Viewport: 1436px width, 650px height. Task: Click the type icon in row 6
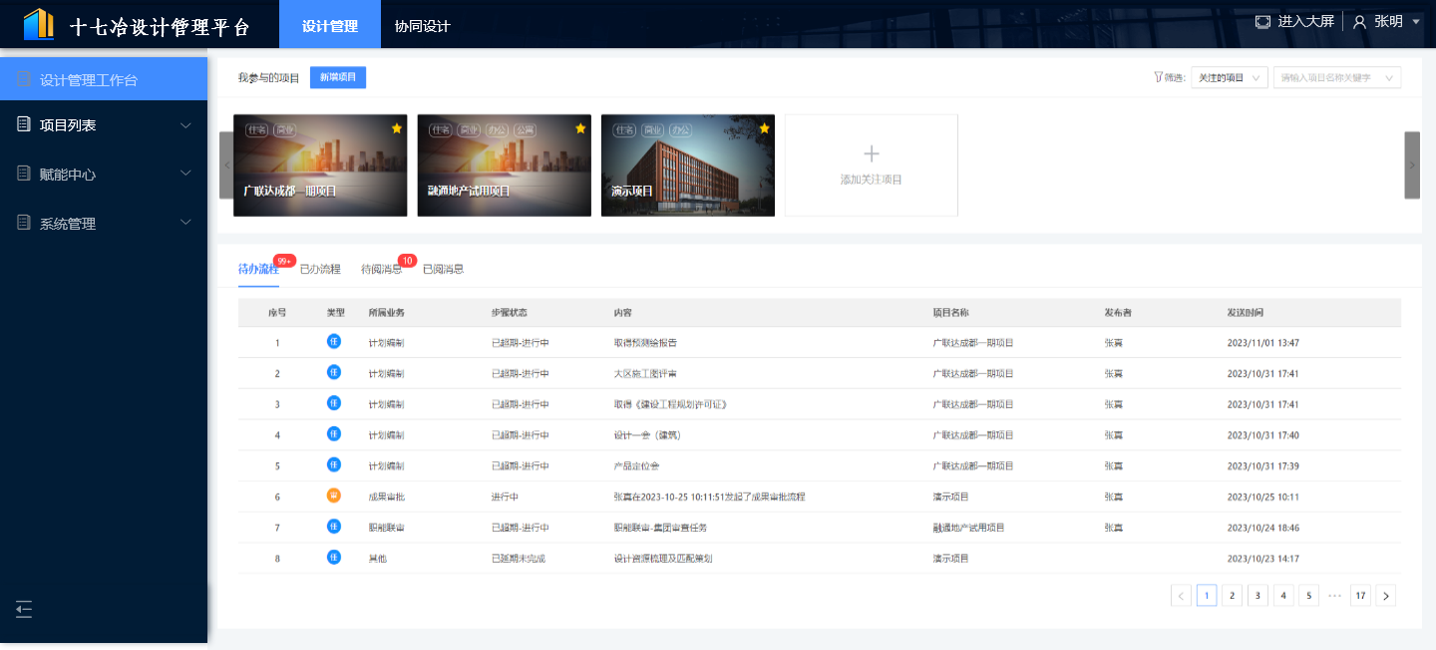point(334,496)
